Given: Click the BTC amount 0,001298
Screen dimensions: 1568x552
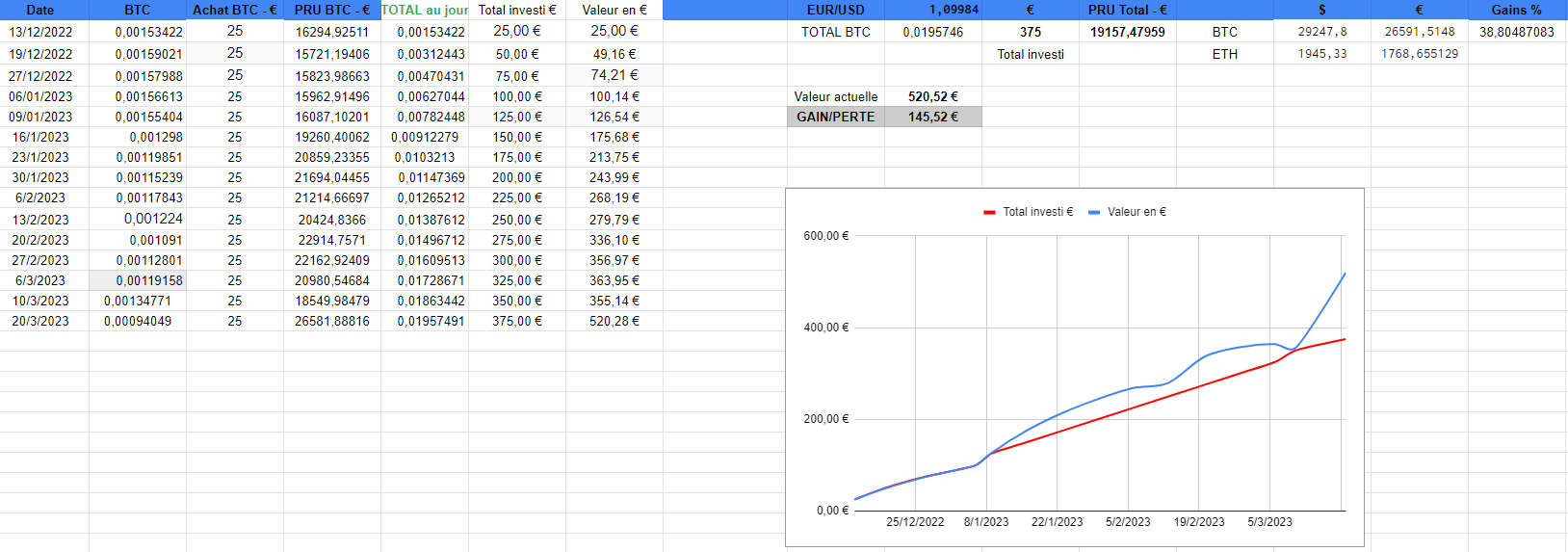Looking at the screenshot, I should 138,137.
